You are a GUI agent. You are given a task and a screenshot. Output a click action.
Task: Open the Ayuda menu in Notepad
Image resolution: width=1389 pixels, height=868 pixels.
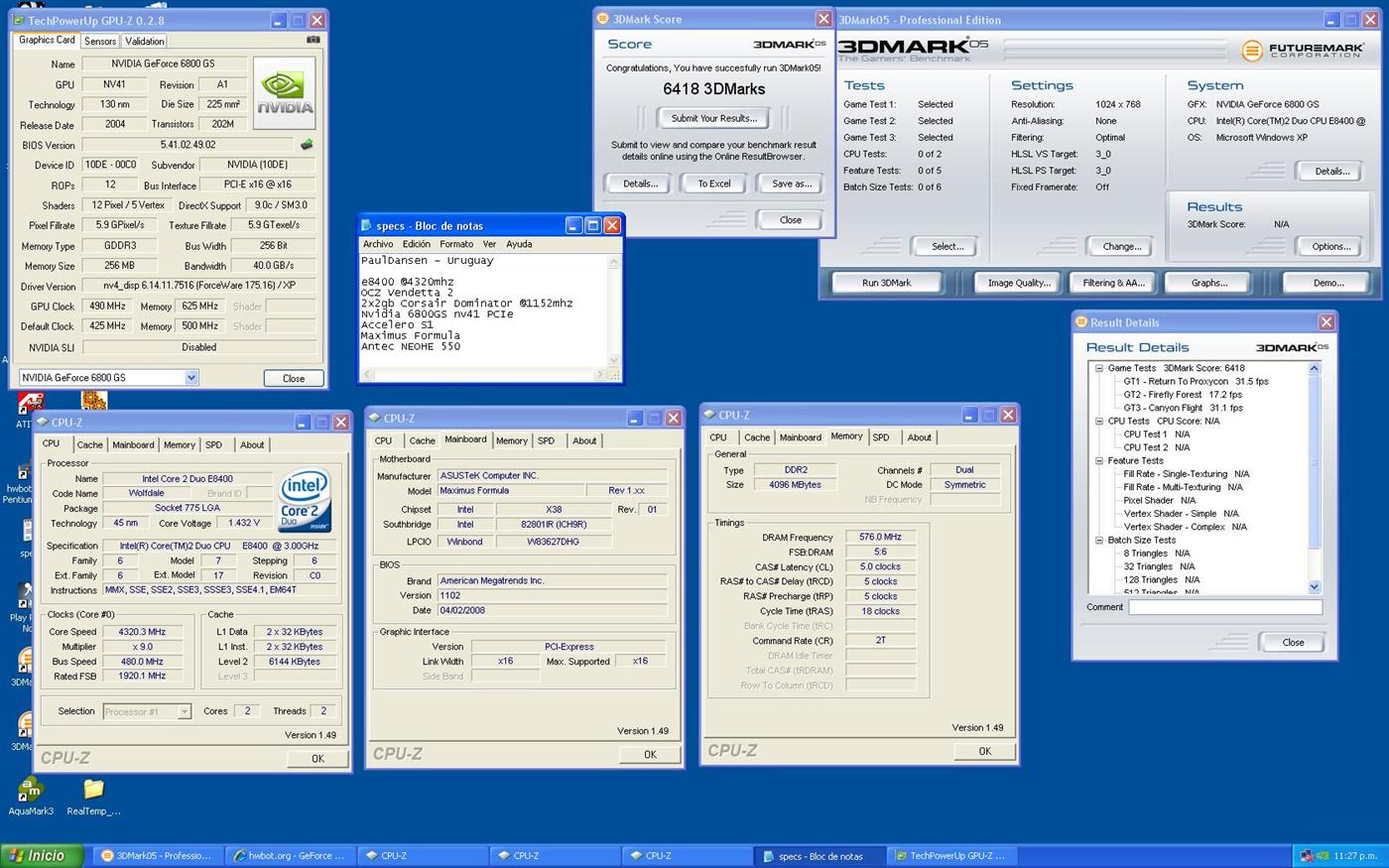pos(519,244)
